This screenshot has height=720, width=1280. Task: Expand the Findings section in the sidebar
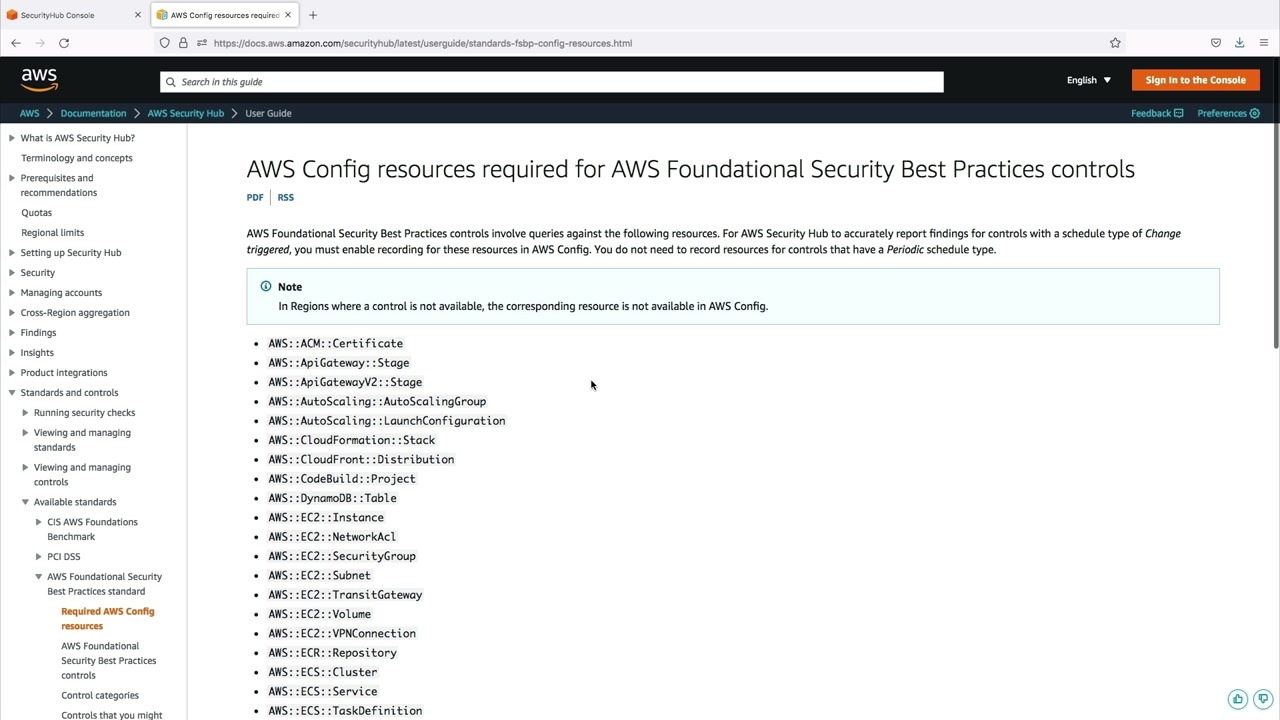(12, 333)
